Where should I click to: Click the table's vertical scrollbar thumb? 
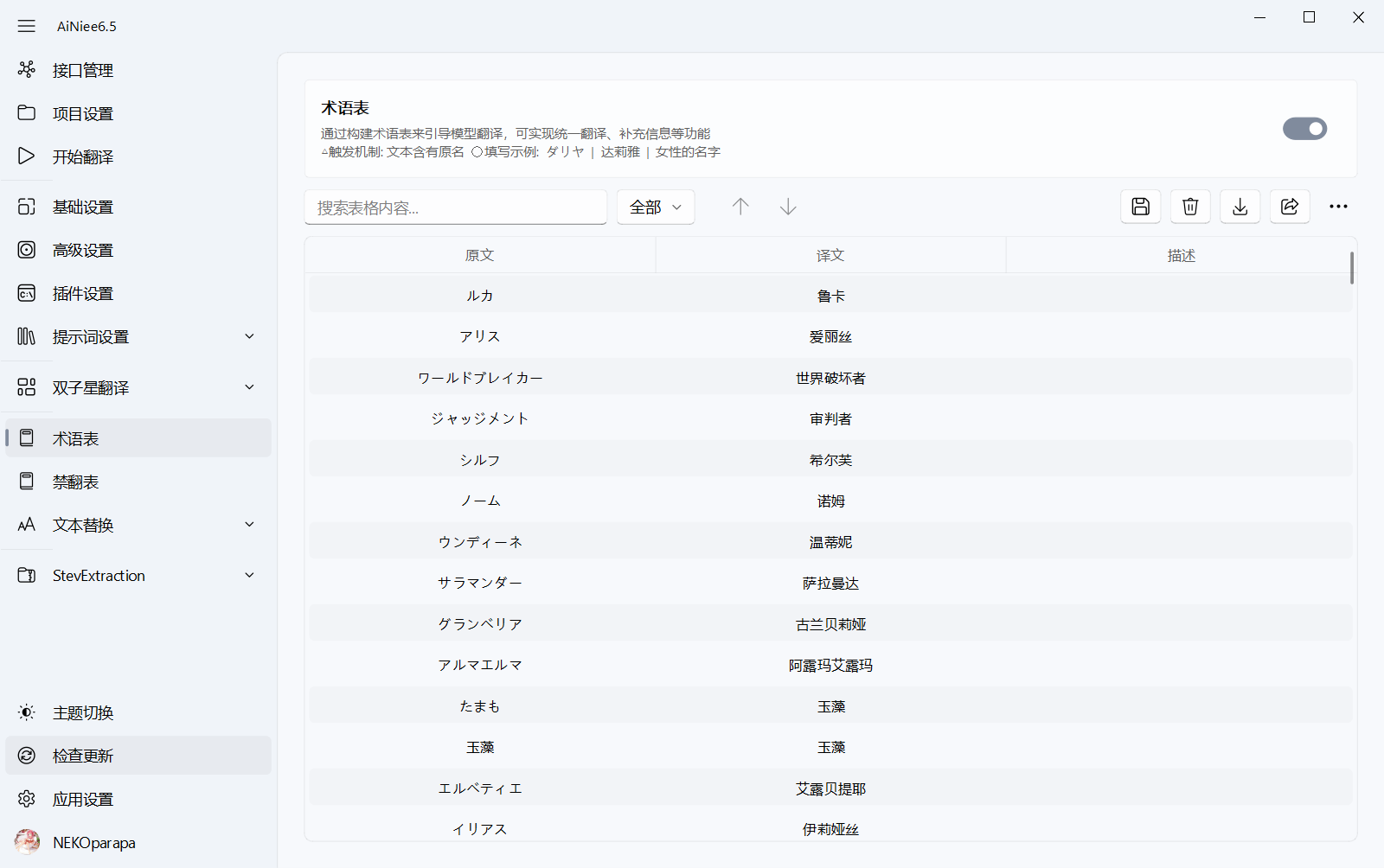pos(1351,268)
